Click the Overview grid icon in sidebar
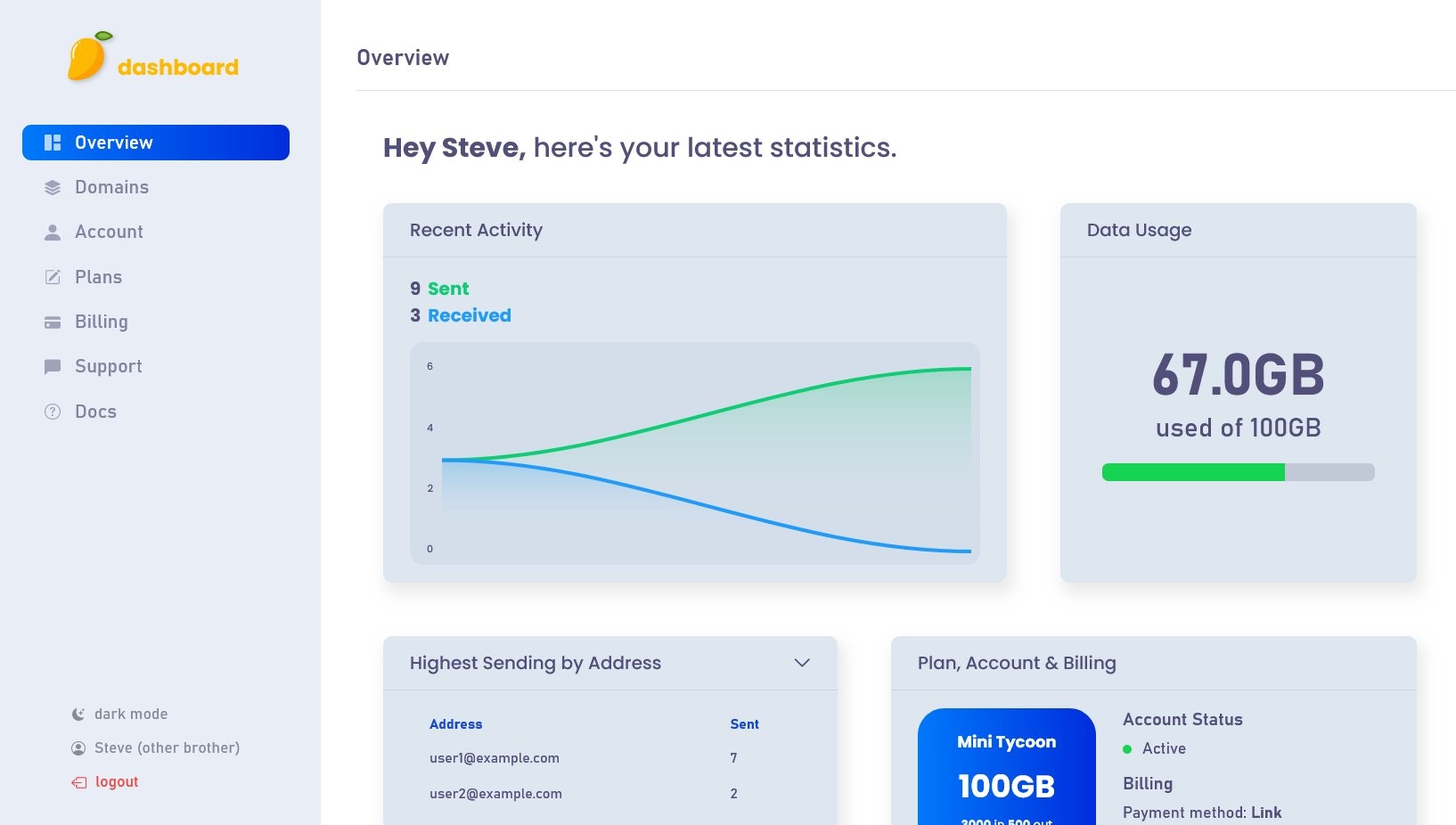The height and width of the screenshot is (825, 1456). point(53,143)
